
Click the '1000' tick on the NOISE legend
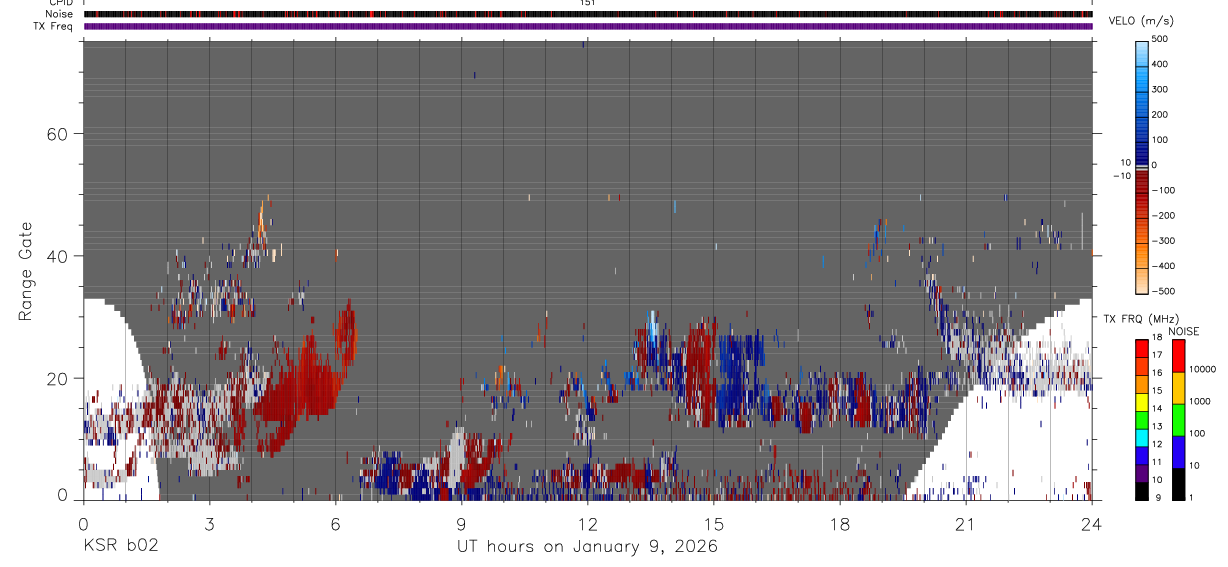(1200, 401)
